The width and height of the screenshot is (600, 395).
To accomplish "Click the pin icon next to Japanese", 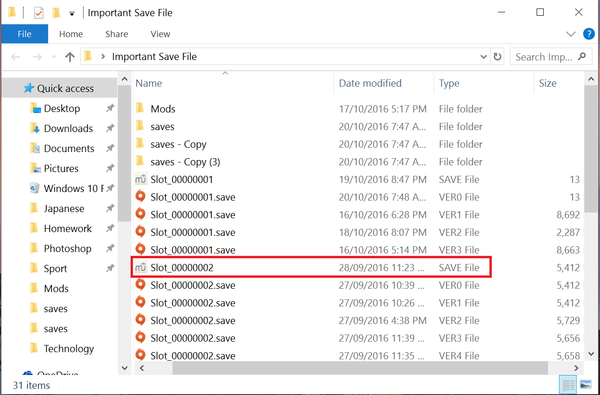I will (x=110, y=208).
